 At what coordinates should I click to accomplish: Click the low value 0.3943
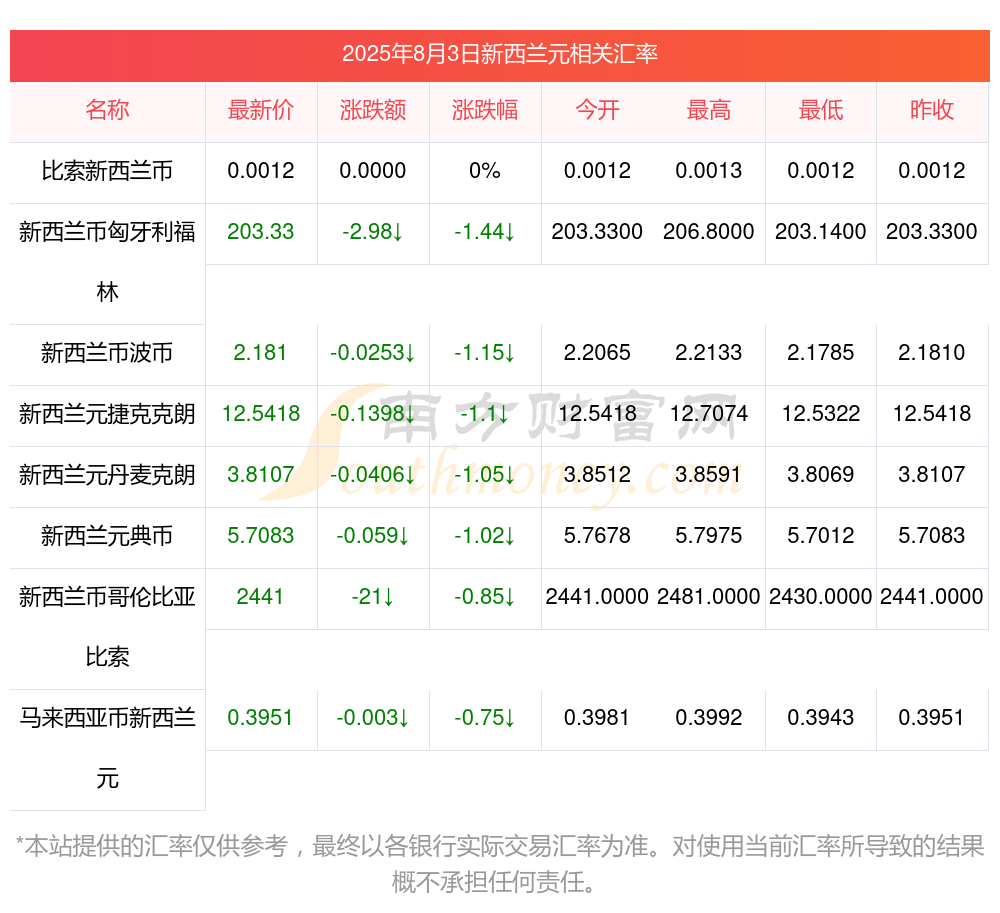click(x=821, y=718)
